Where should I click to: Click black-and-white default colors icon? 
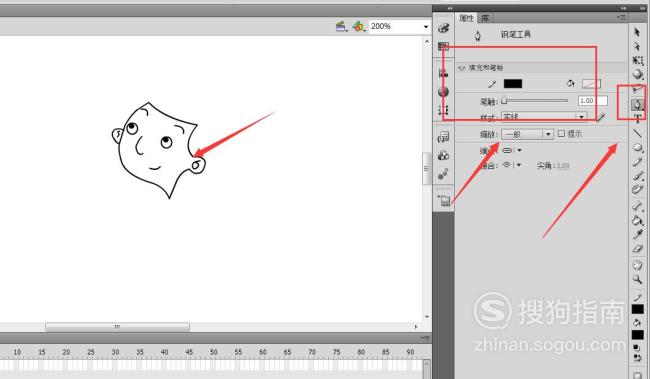637,347
